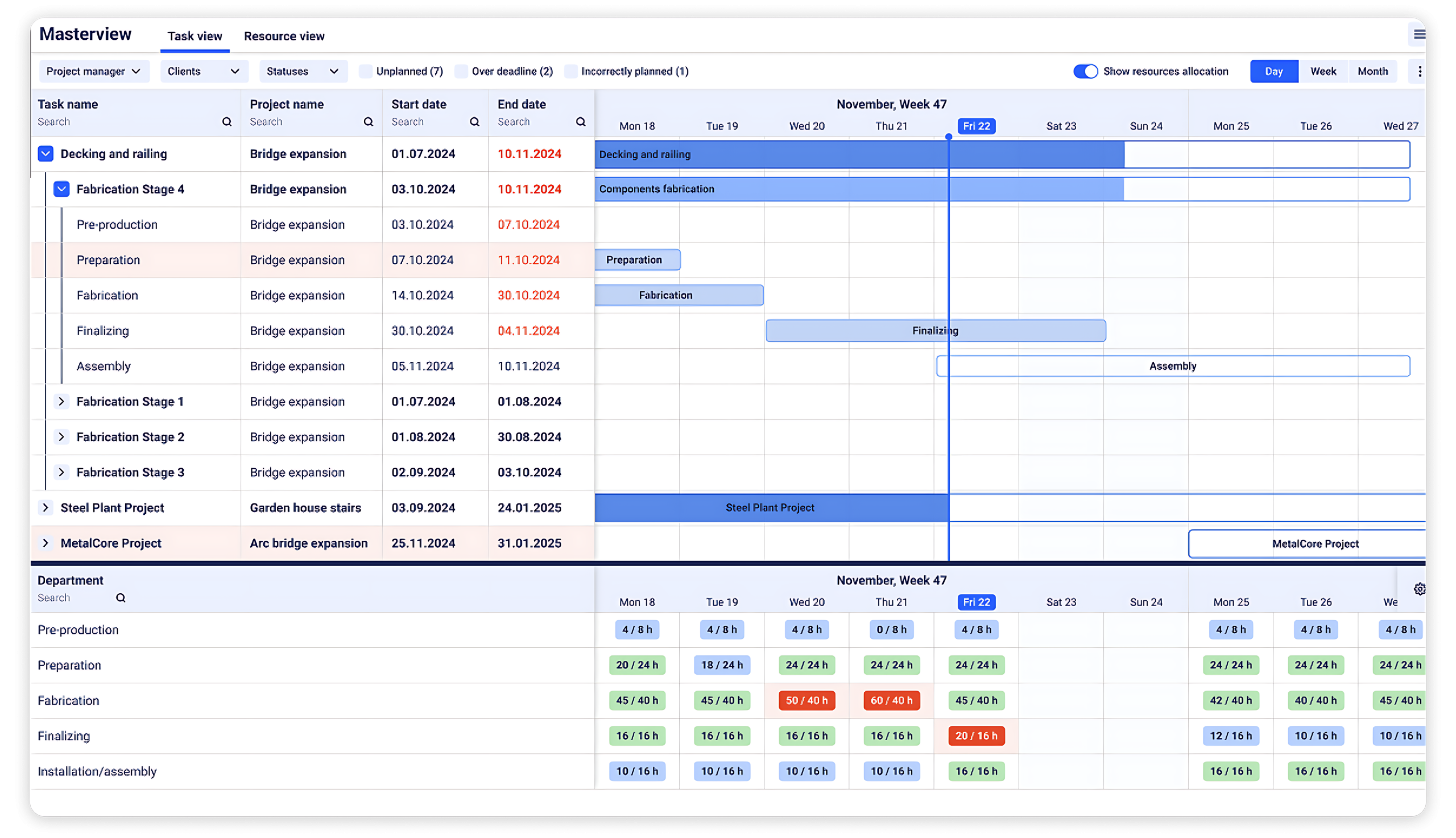Open the Statuses dropdown
Viewport: 1456px width, 838px height.
(303, 71)
